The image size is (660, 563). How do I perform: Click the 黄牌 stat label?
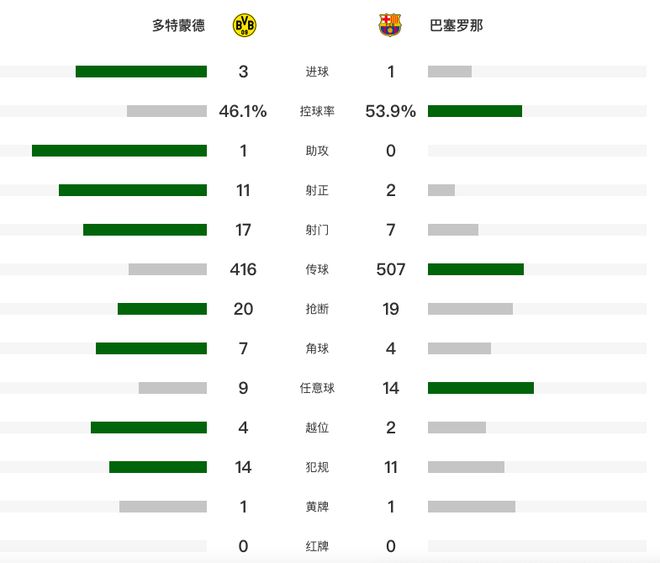pyautogui.click(x=317, y=507)
